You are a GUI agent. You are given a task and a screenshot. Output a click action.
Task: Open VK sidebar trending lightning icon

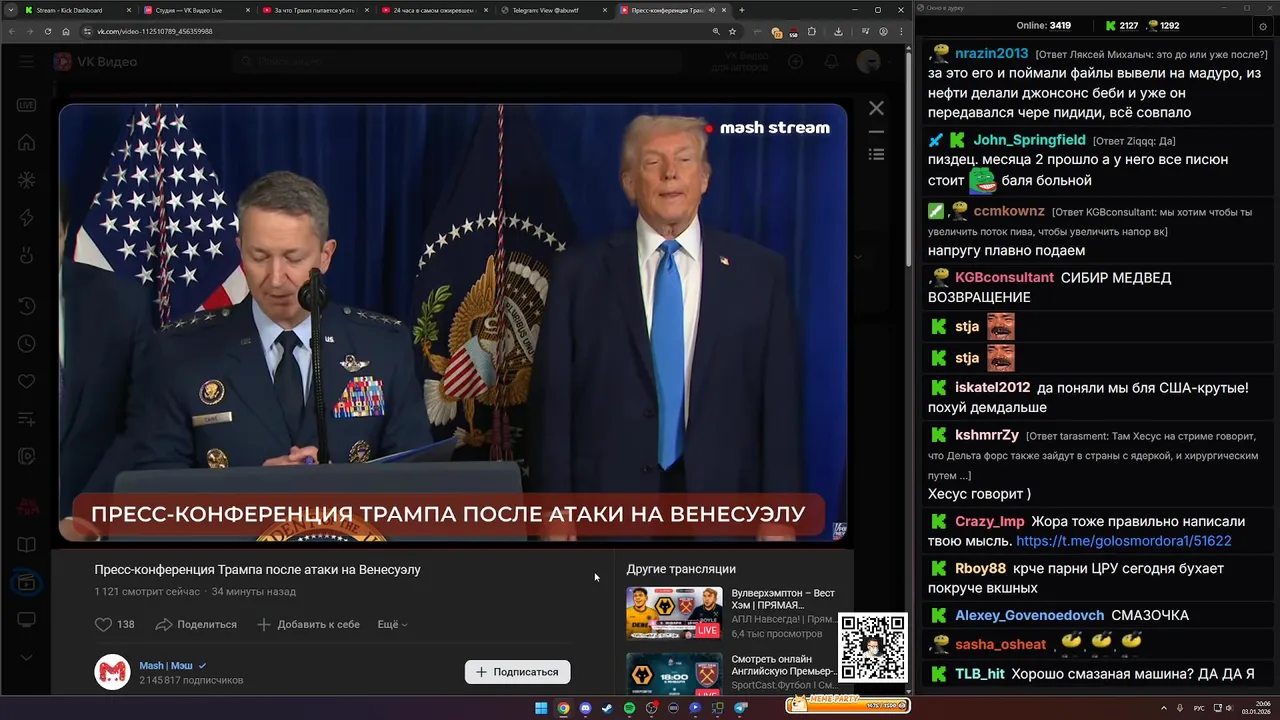click(x=26, y=218)
